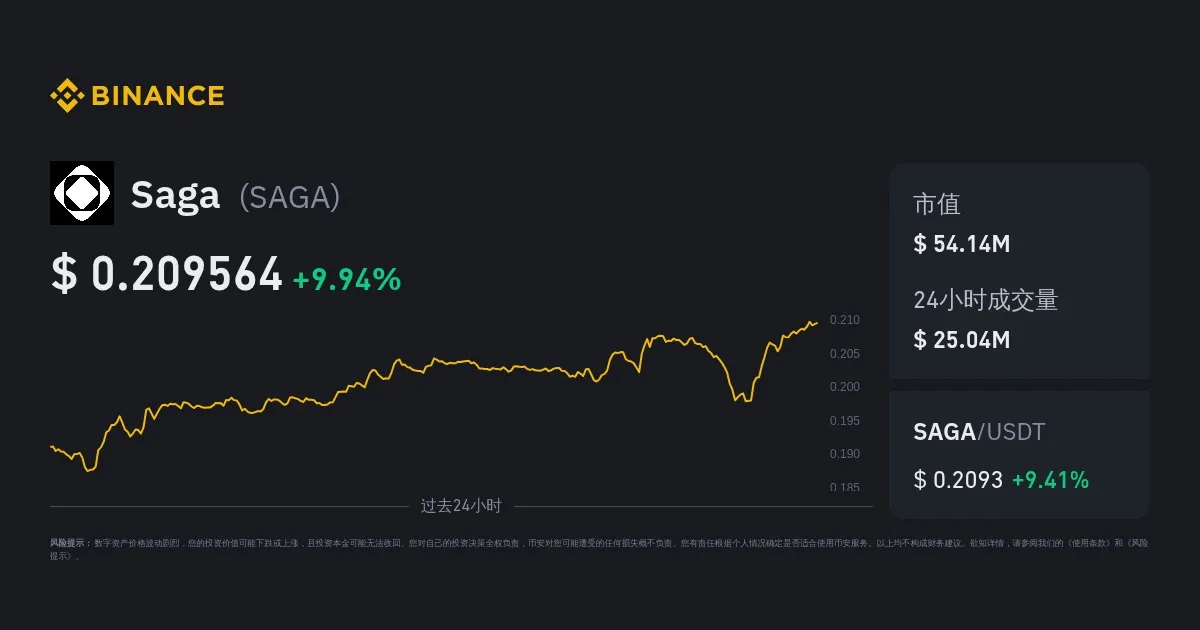Click the 《使用条款》 terms link in disclaimer
The image size is (1200, 630).
coord(1086,543)
